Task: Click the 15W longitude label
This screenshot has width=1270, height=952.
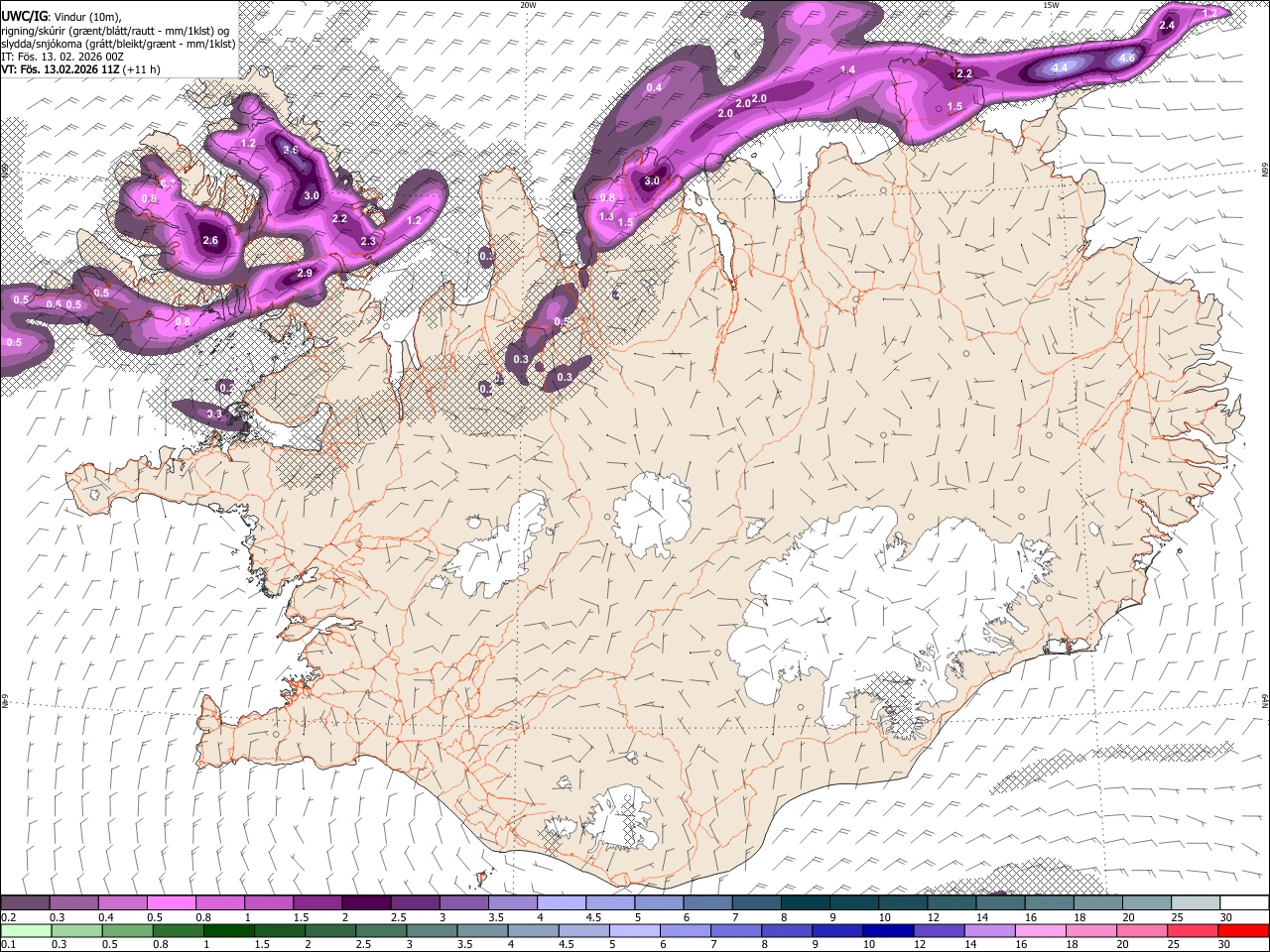Action: coord(1051,5)
